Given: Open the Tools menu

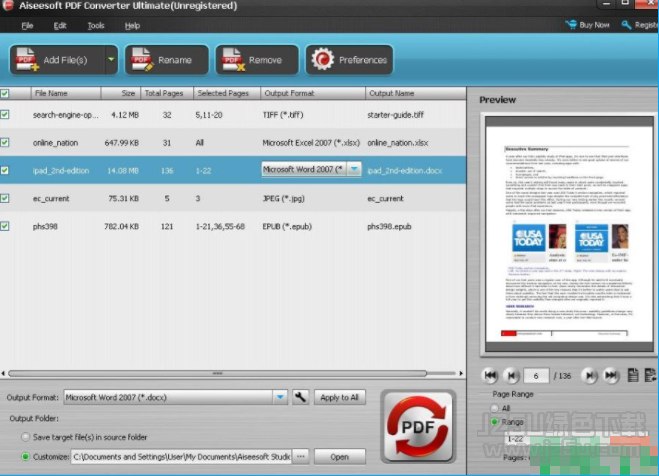Looking at the screenshot, I should (x=96, y=26).
